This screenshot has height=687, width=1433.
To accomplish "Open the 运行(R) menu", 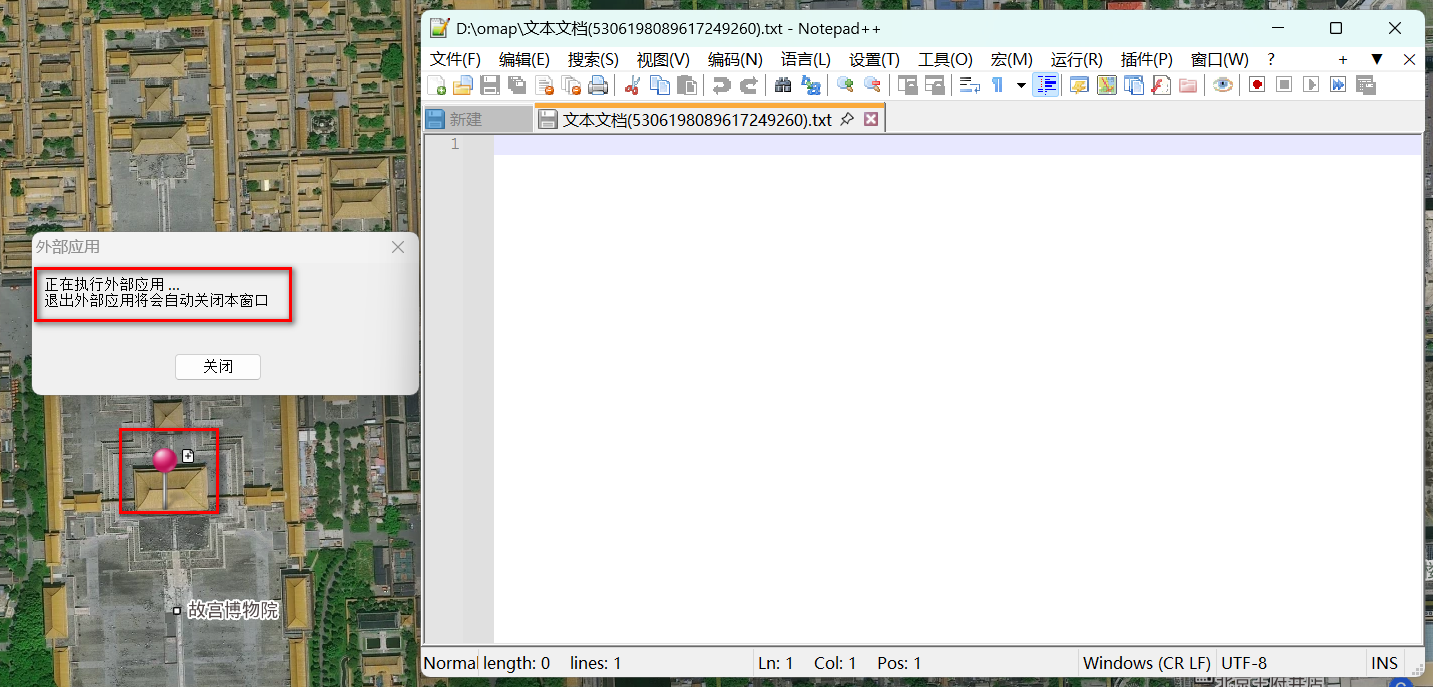I will (x=1076, y=60).
